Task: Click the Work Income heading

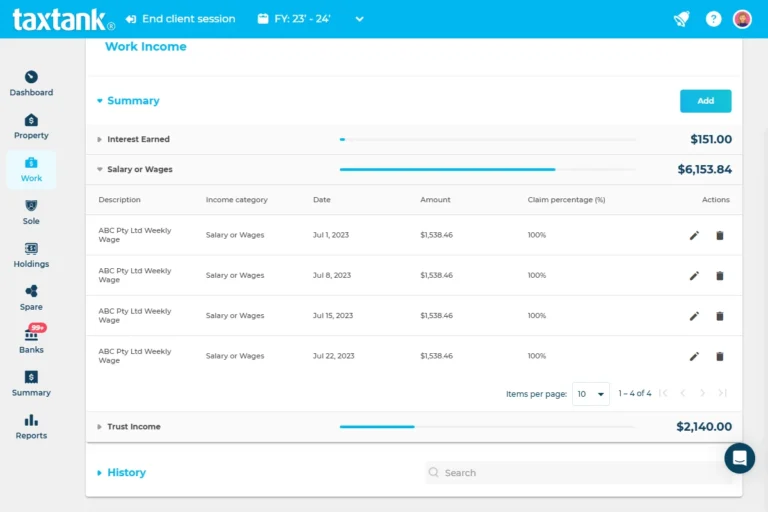Action: [145, 47]
